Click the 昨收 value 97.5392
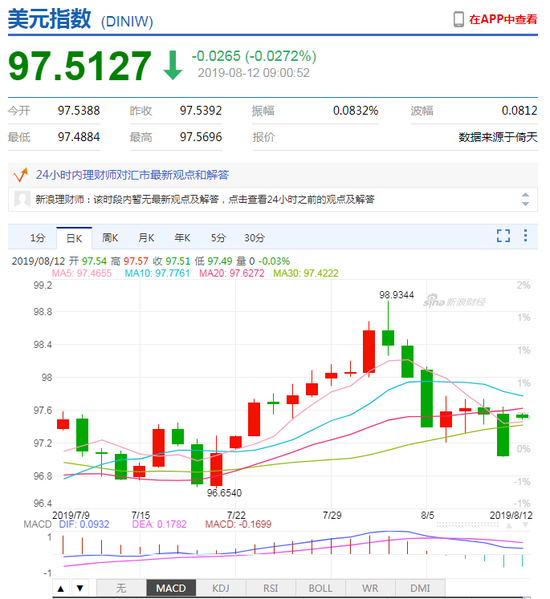Screen dimensions: 550x599 click(201, 111)
